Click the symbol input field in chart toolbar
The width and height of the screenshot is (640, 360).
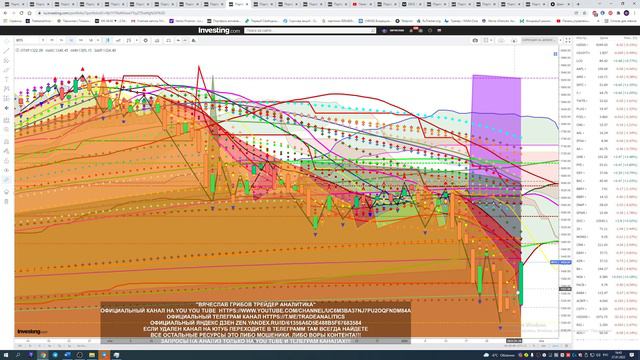pyautogui.click(x=28, y=40)
